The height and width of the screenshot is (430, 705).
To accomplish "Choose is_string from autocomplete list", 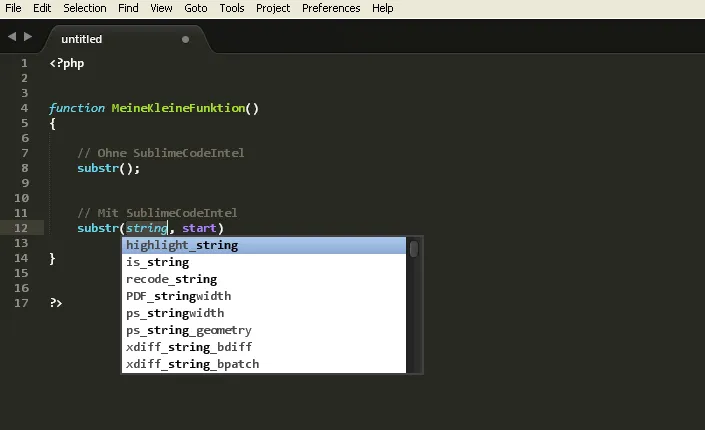I will [x=264, y=262].
